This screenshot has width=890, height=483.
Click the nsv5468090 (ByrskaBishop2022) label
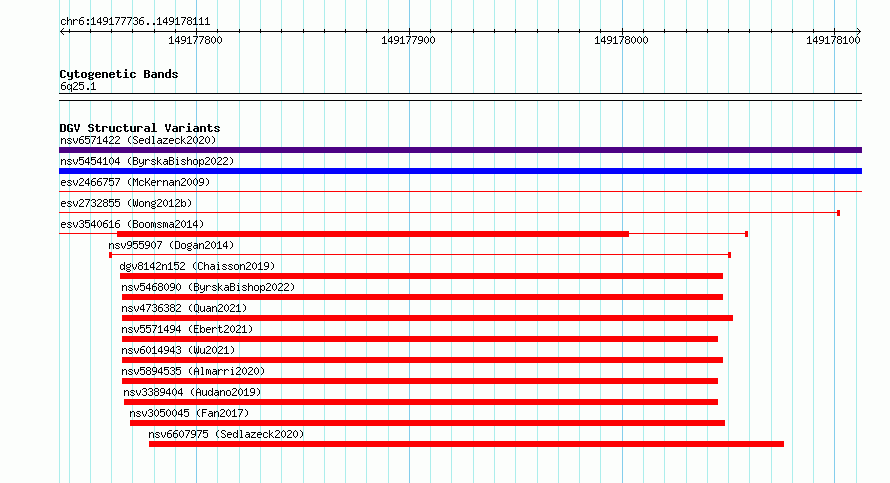[208, 287]
